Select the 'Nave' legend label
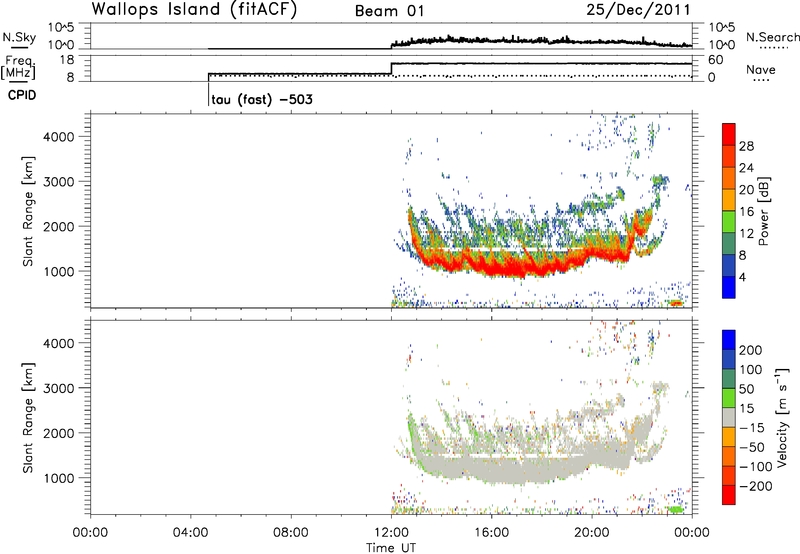This screenshot has width=800, height=554. 761,69
